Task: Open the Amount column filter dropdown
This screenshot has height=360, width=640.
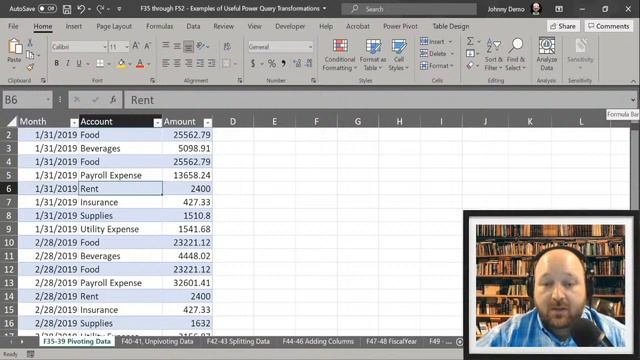Action: pyautogui.click(x=207, y=122)
